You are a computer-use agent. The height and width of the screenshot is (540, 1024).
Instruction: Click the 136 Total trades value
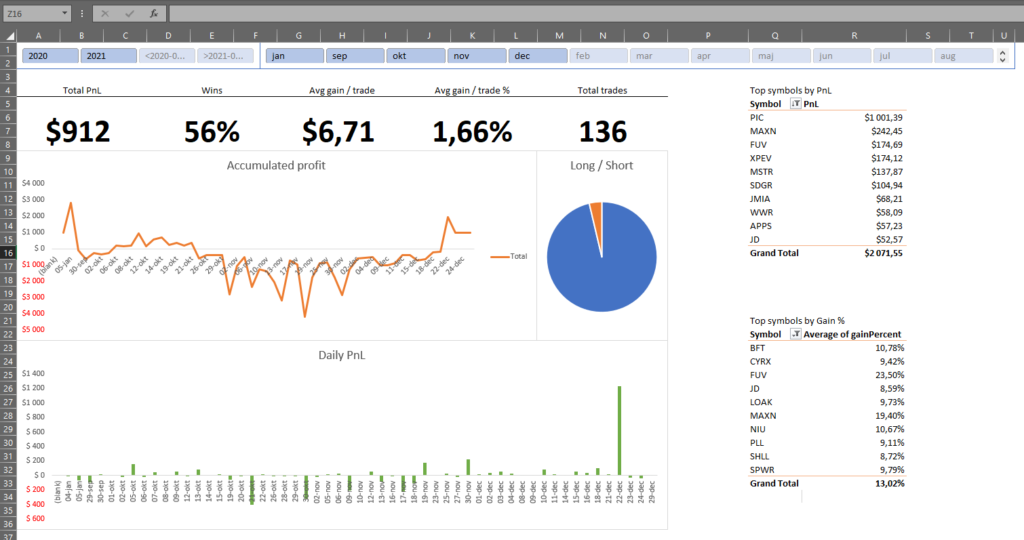tap(603, 131)
